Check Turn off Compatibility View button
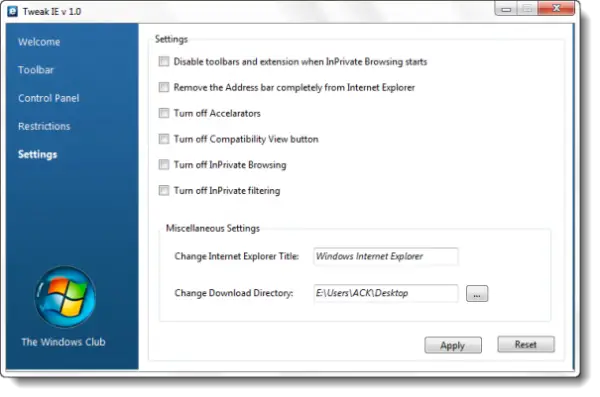Screen dimensions: 600x397 click(x=164, y=139)
